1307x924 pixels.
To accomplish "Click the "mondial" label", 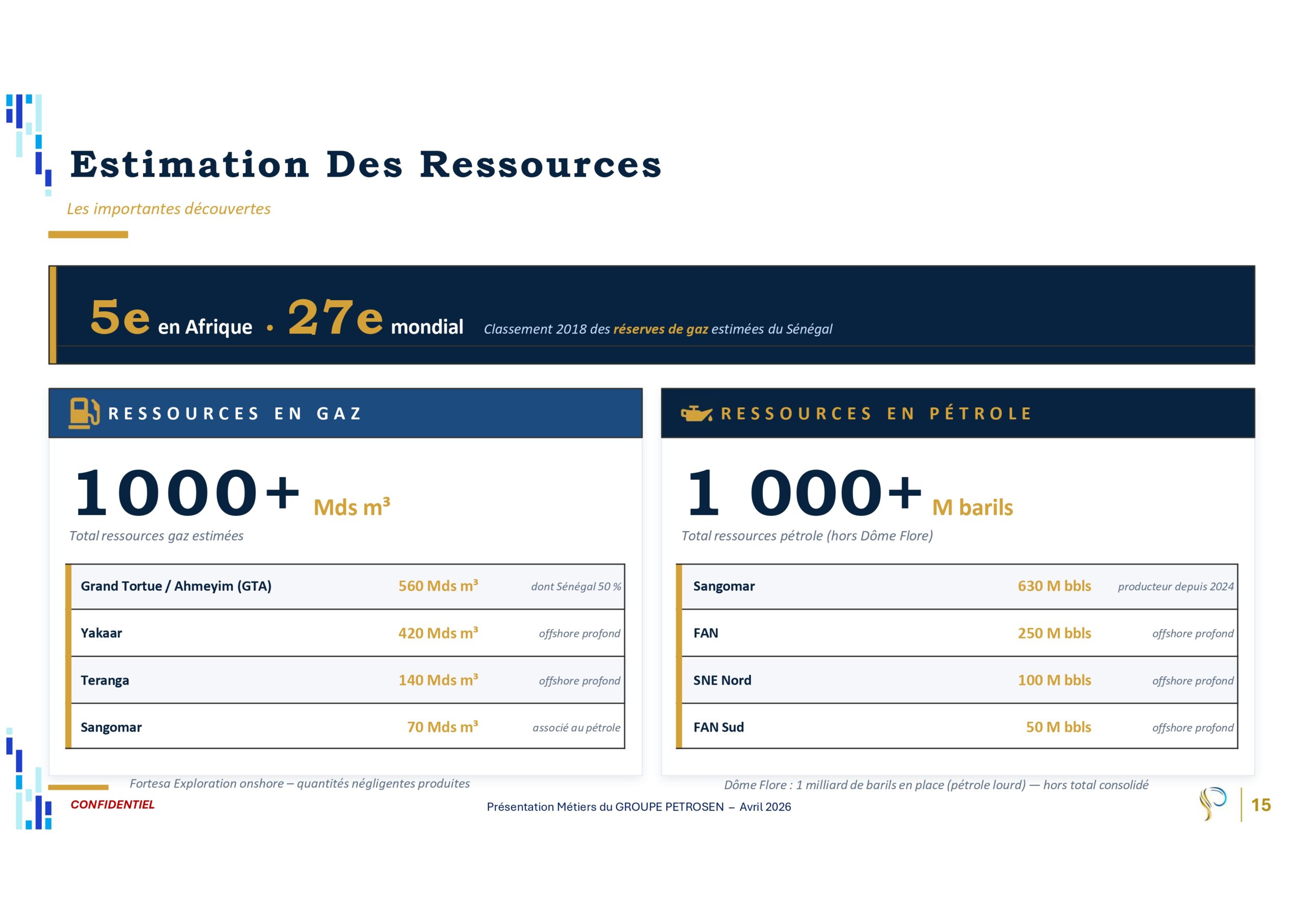I will click(427, 327).
